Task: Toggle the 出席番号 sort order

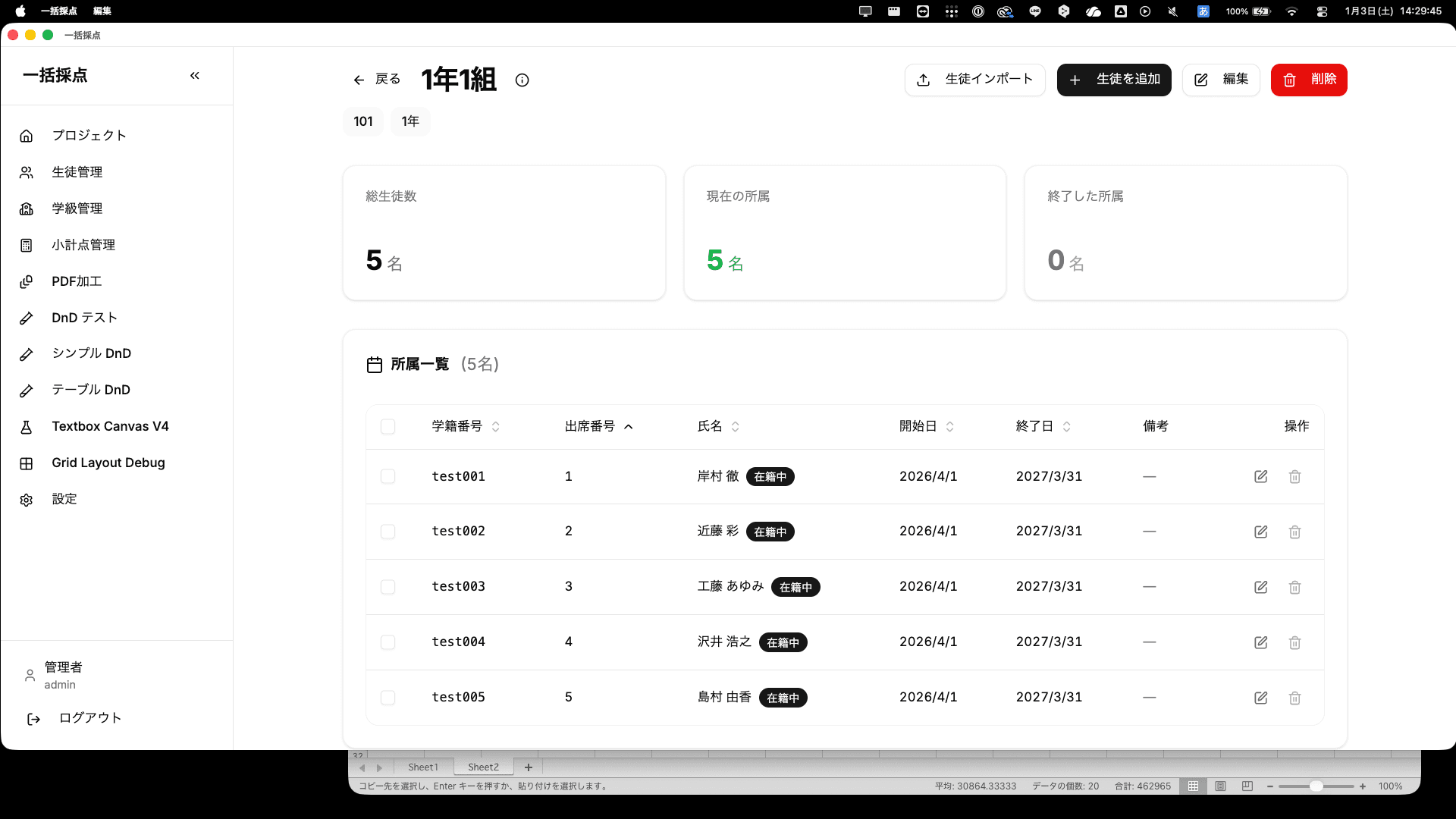Action: pyautogui.click(x=628, y=426)
